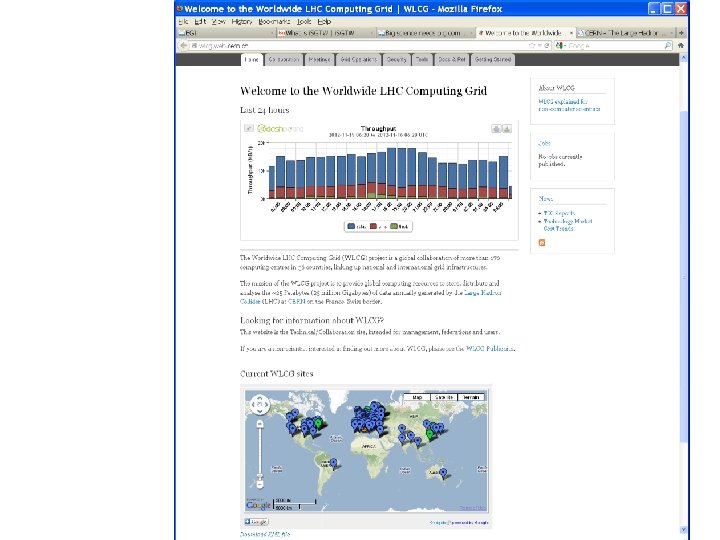720x540 pixels.
Task: Click the map marker over Brazil
Action: coord(334,463)
